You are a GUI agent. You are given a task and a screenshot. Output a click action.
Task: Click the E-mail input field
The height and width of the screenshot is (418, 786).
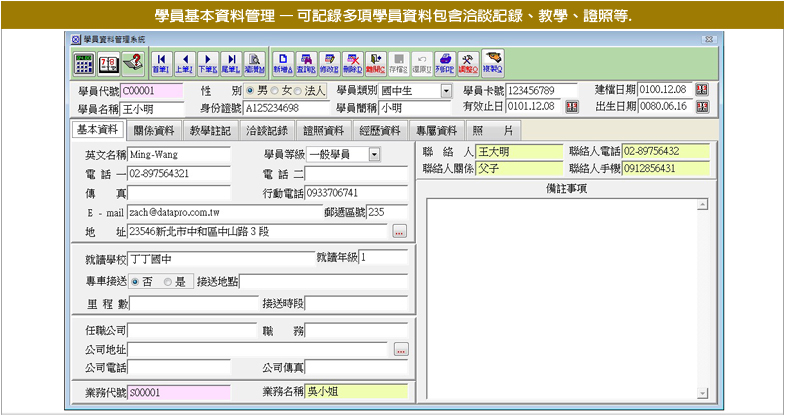click(x=208, y=212)
